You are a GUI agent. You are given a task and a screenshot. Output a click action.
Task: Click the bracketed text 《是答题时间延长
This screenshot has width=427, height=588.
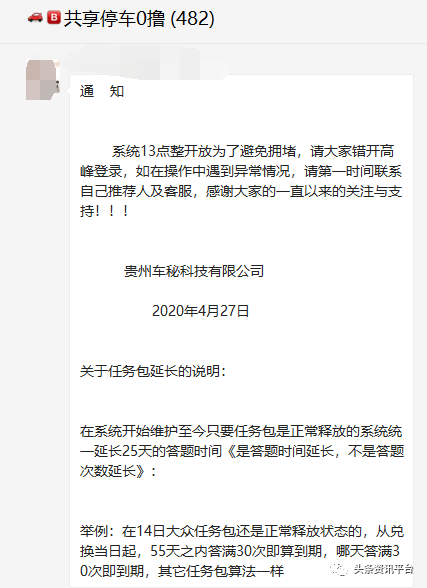280,451
